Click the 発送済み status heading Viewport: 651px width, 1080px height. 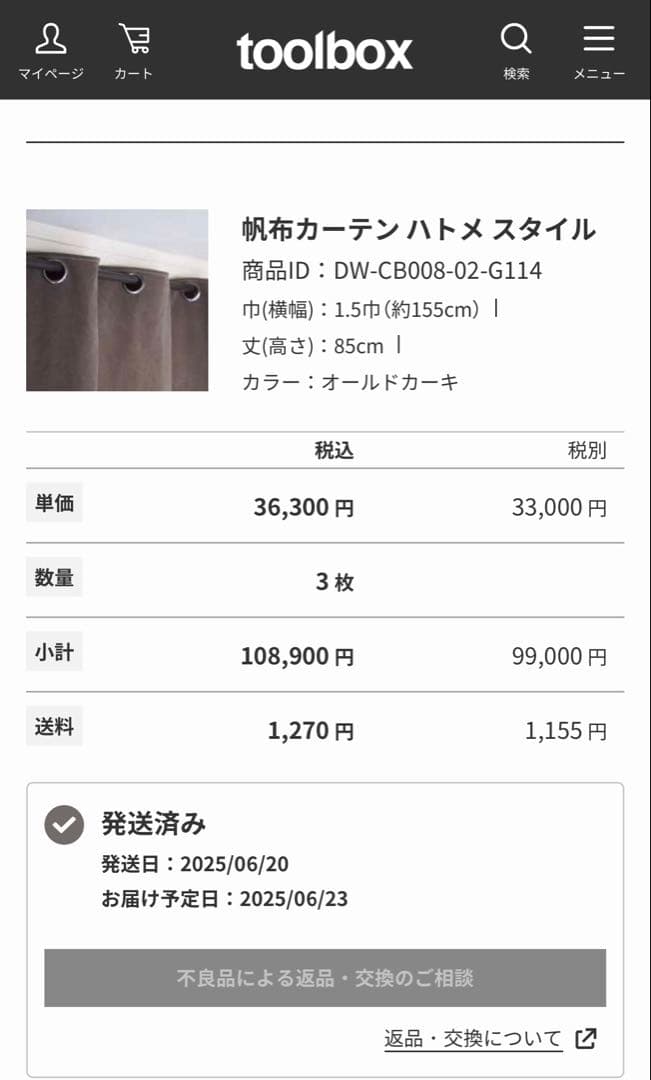[x=150, y=823]
